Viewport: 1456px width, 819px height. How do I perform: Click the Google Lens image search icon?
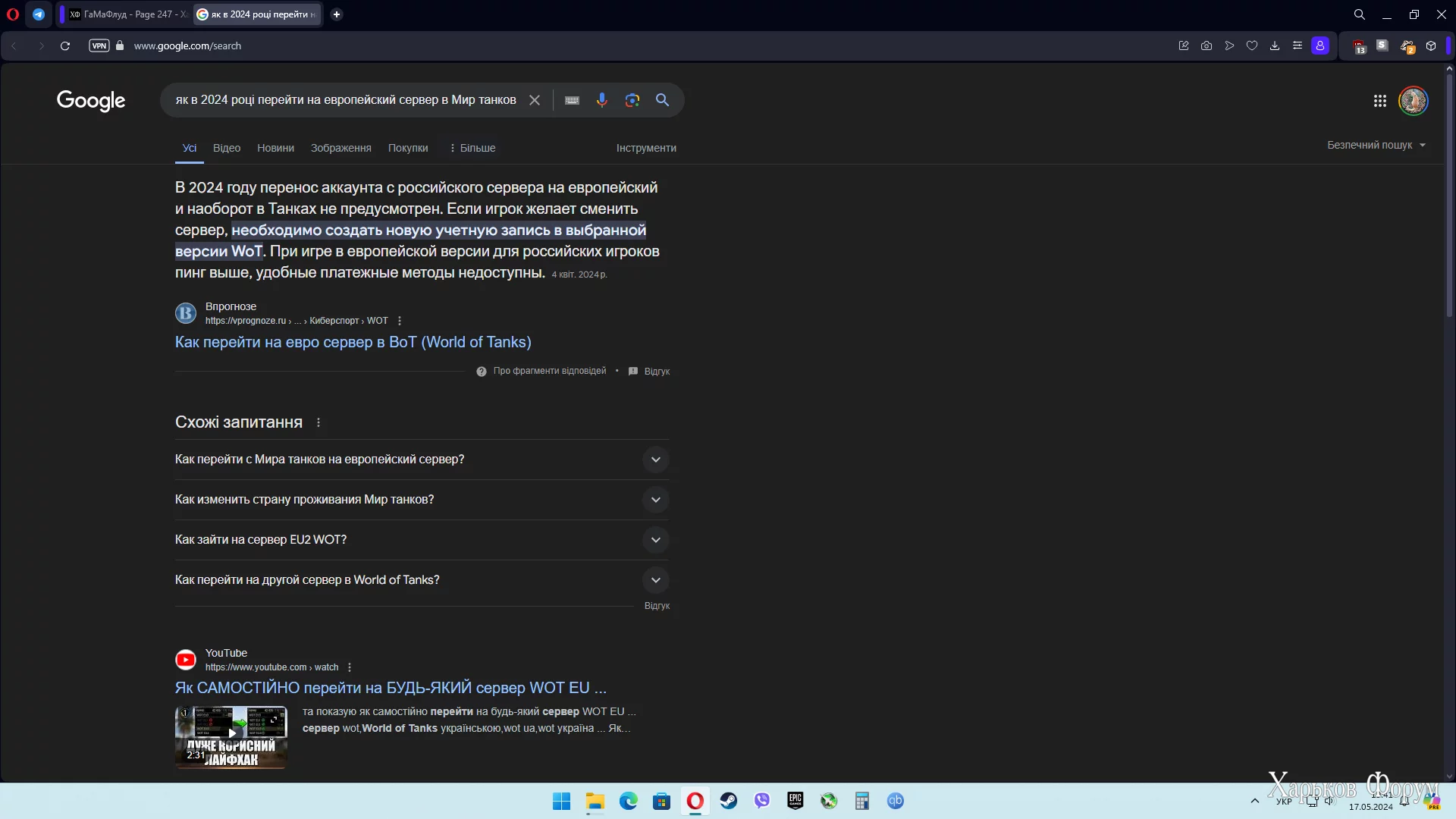(632, 100)
